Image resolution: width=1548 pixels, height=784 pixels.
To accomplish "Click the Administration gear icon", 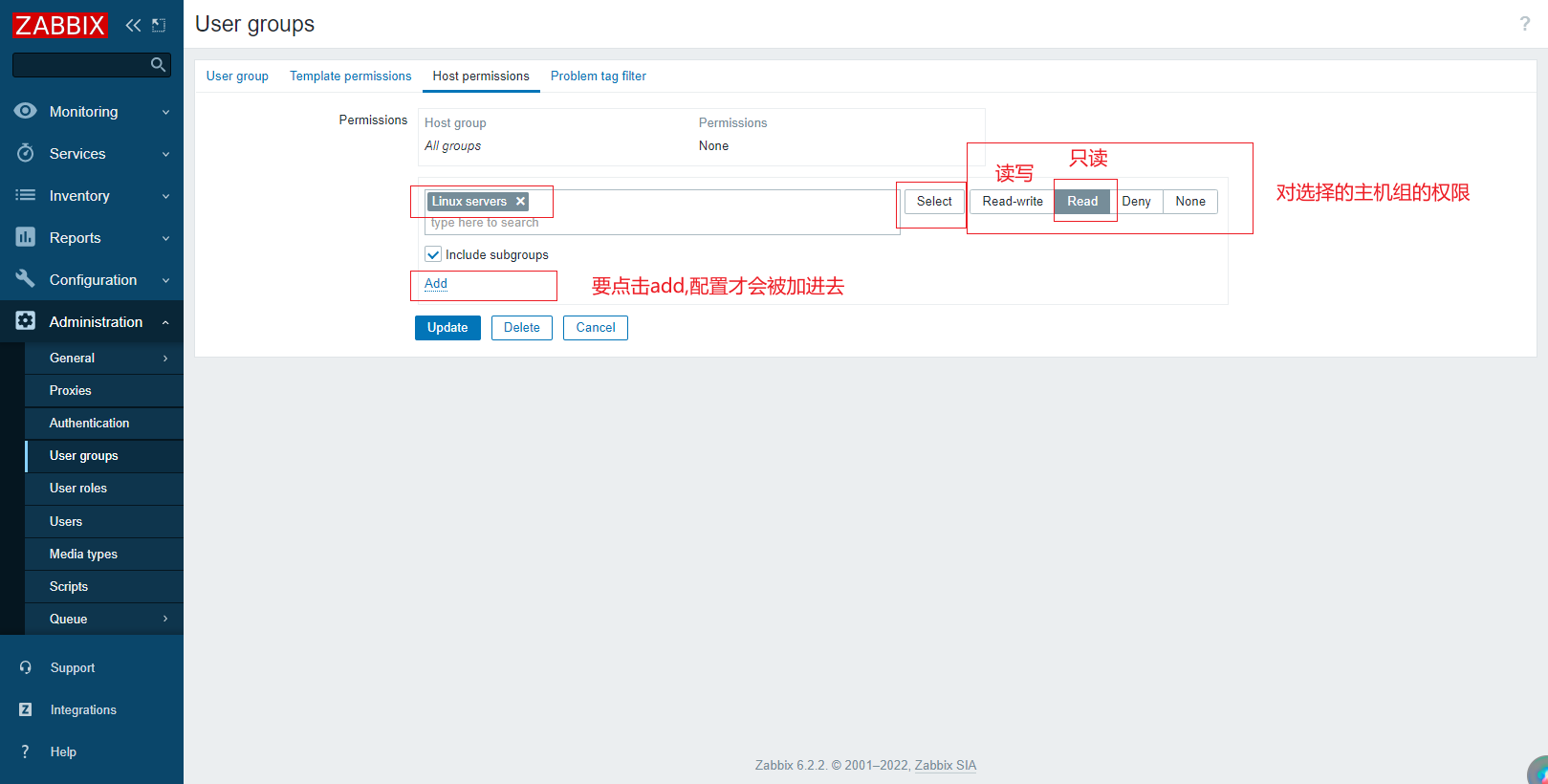I will [x=26, y=321].
